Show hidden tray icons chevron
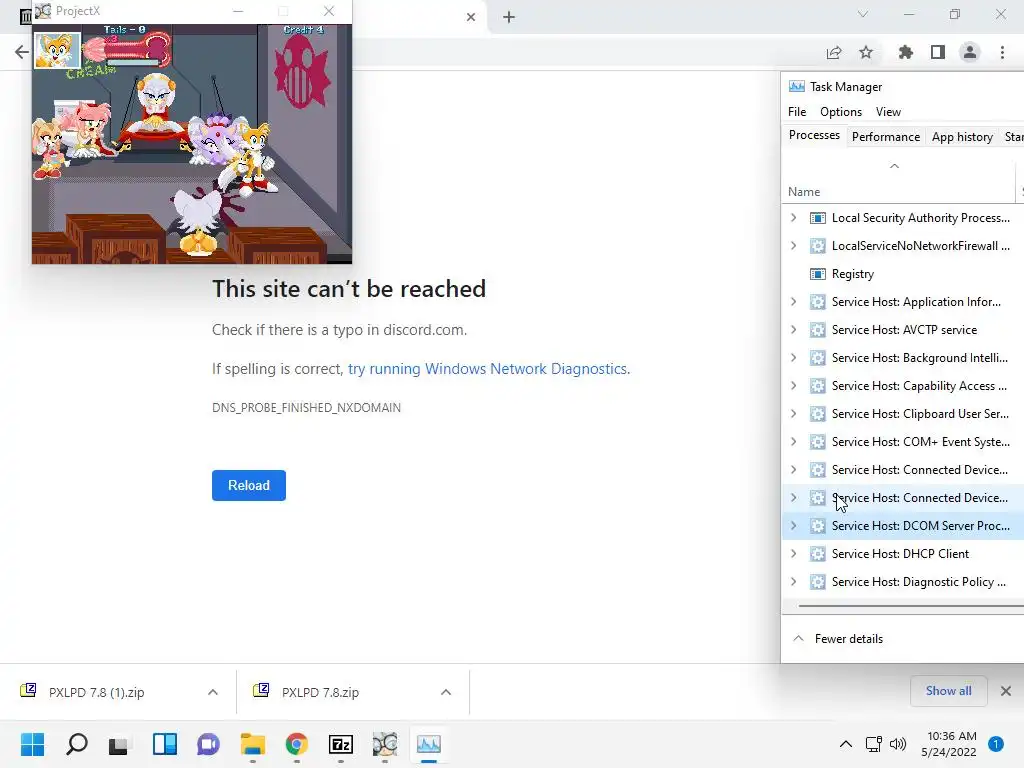Screen dimensions: 1024x768 point(846,744)
